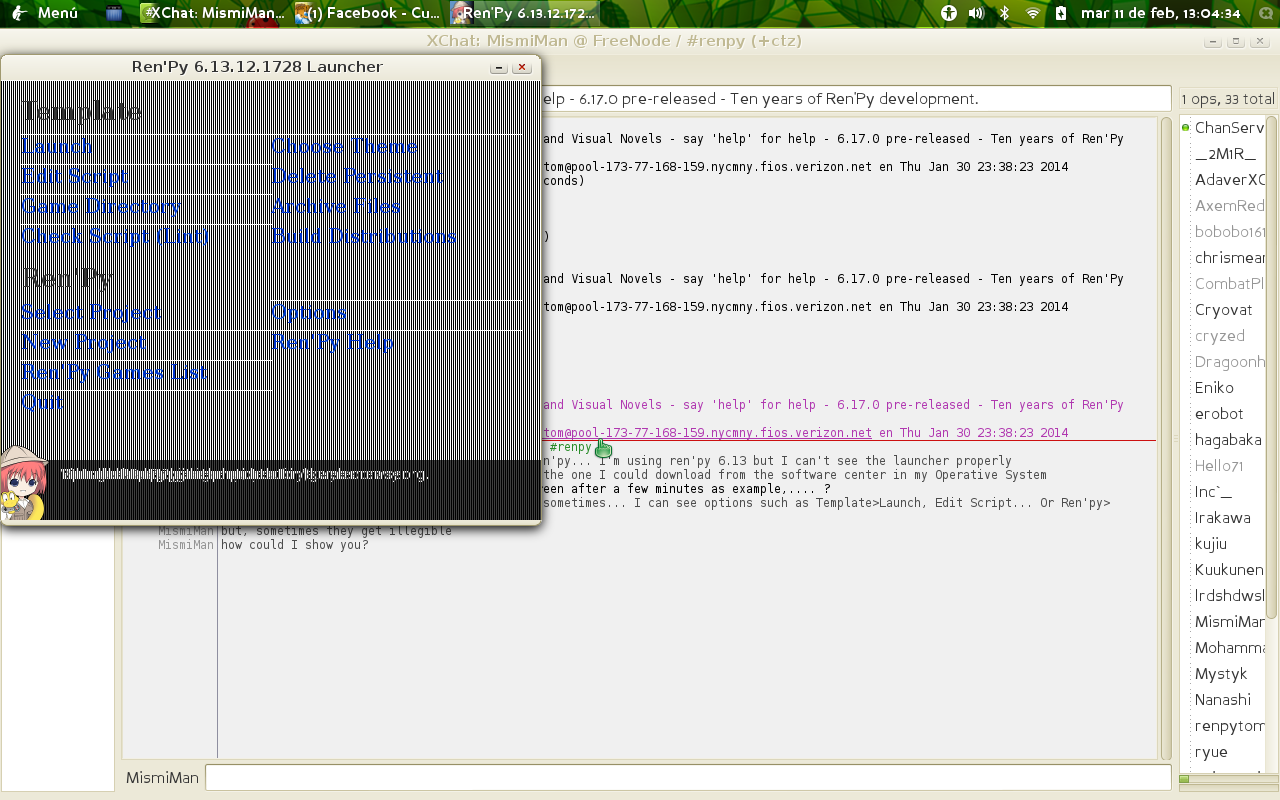Click Choose Theme in the launcher
The image size is (1280, 800).
pos(344,147)
